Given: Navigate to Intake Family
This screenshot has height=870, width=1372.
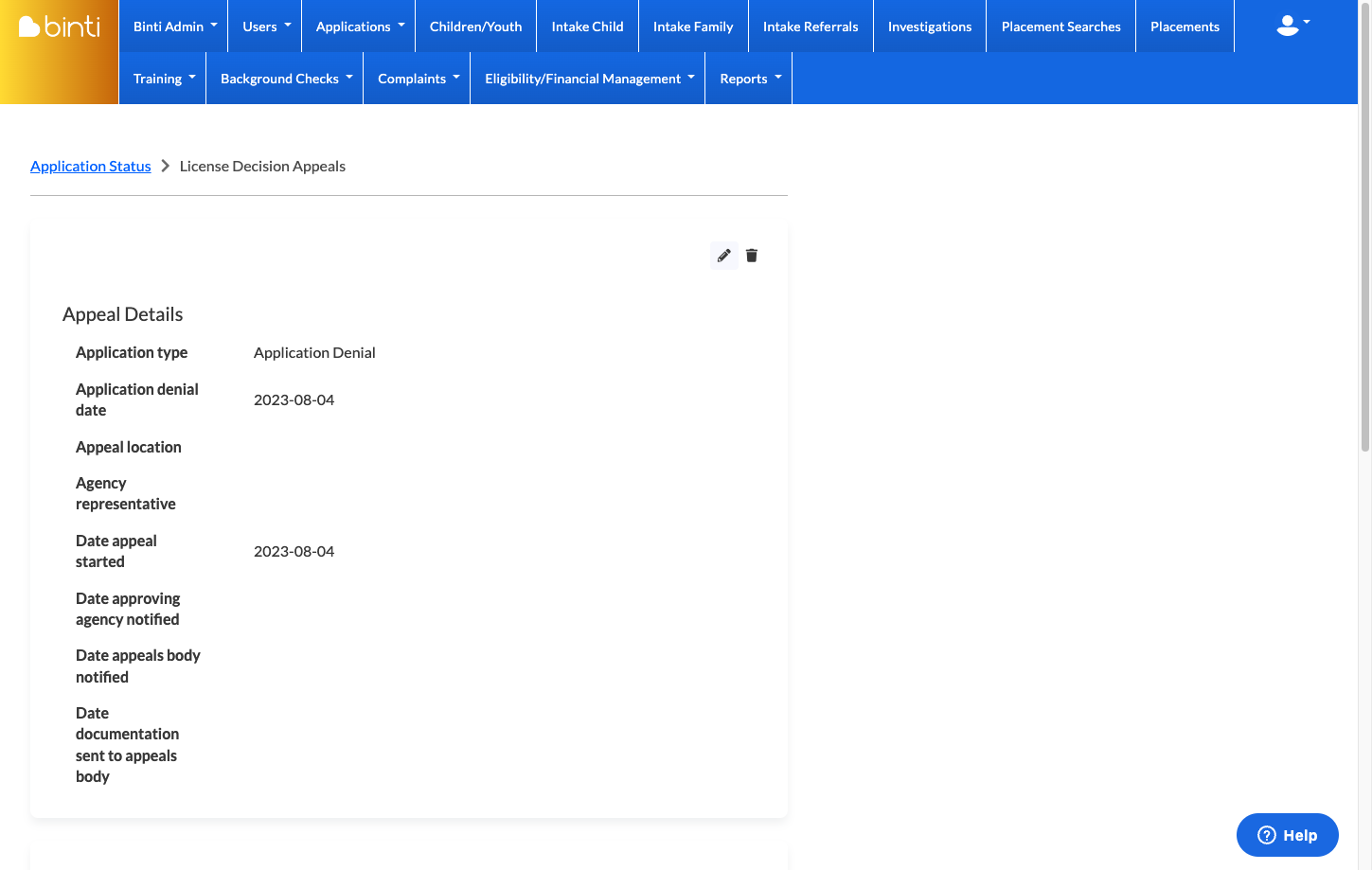Looking at the screenshot, I should coord(693,27).
